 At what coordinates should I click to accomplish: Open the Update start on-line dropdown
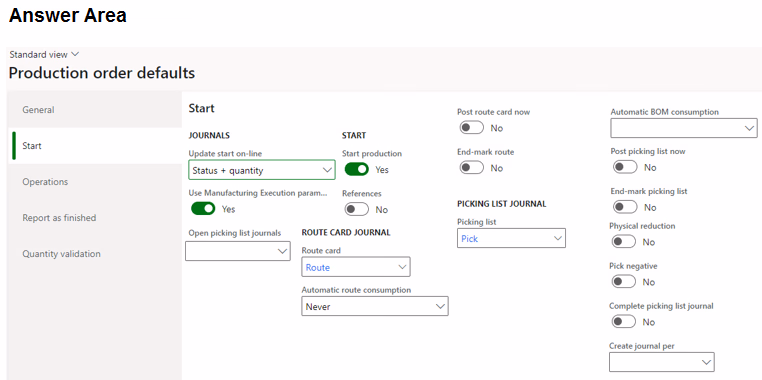[x=262, y=170]
